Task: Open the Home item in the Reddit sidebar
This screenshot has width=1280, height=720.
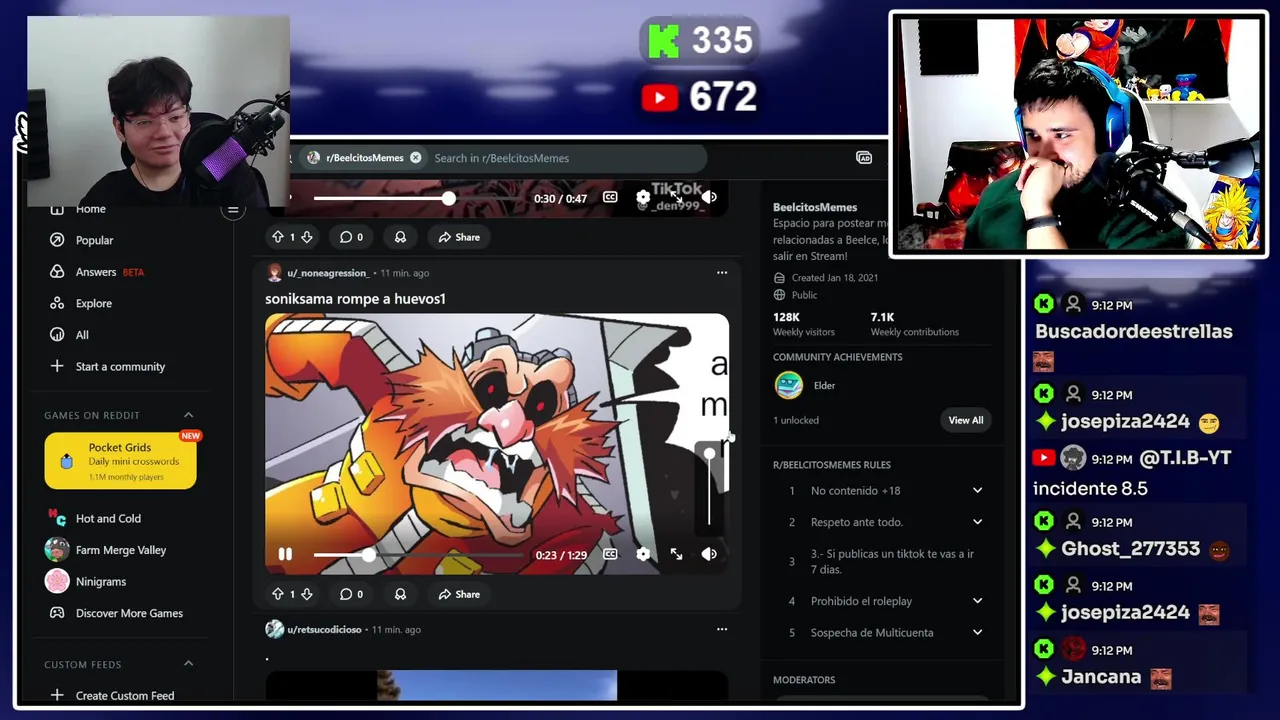Action: tap(90, 209)
